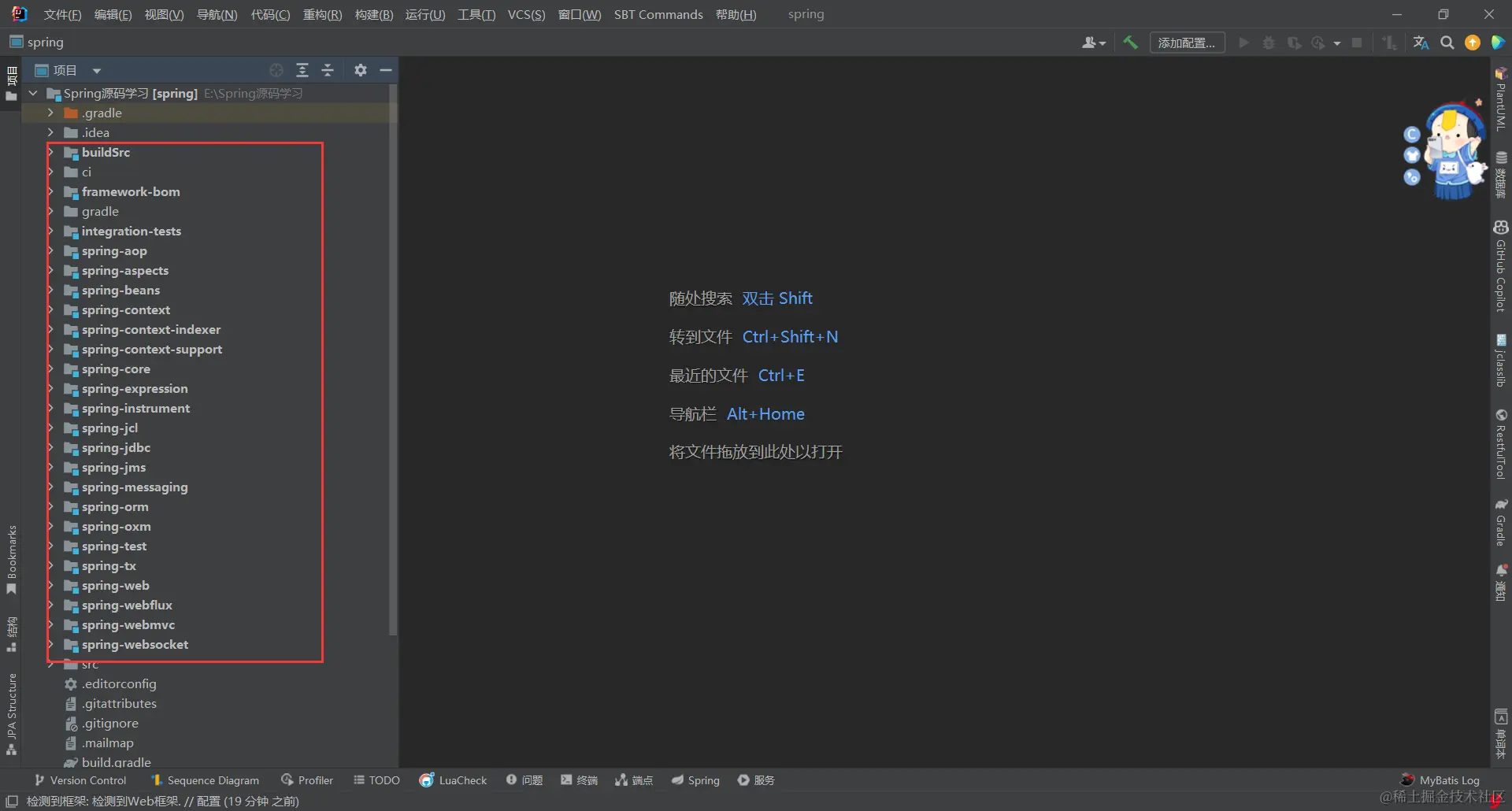Image resolution: width=1512 pixels, height=811 pixels.
Task: Click the Stop square icon
Action: click(x=1357, y=43)
